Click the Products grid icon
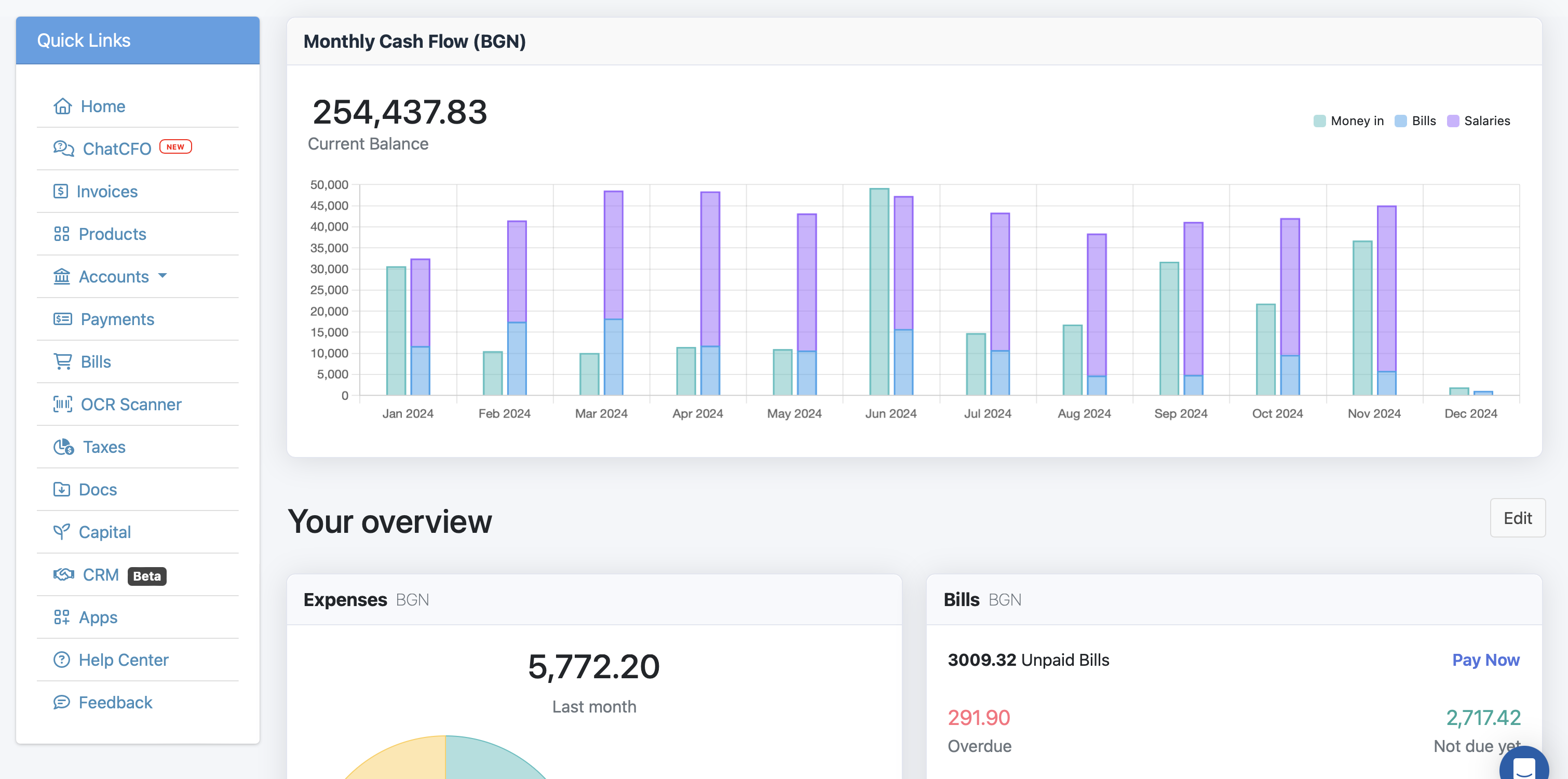The width and height of the screenshot is (1568, 779). (x=61, y=234)
